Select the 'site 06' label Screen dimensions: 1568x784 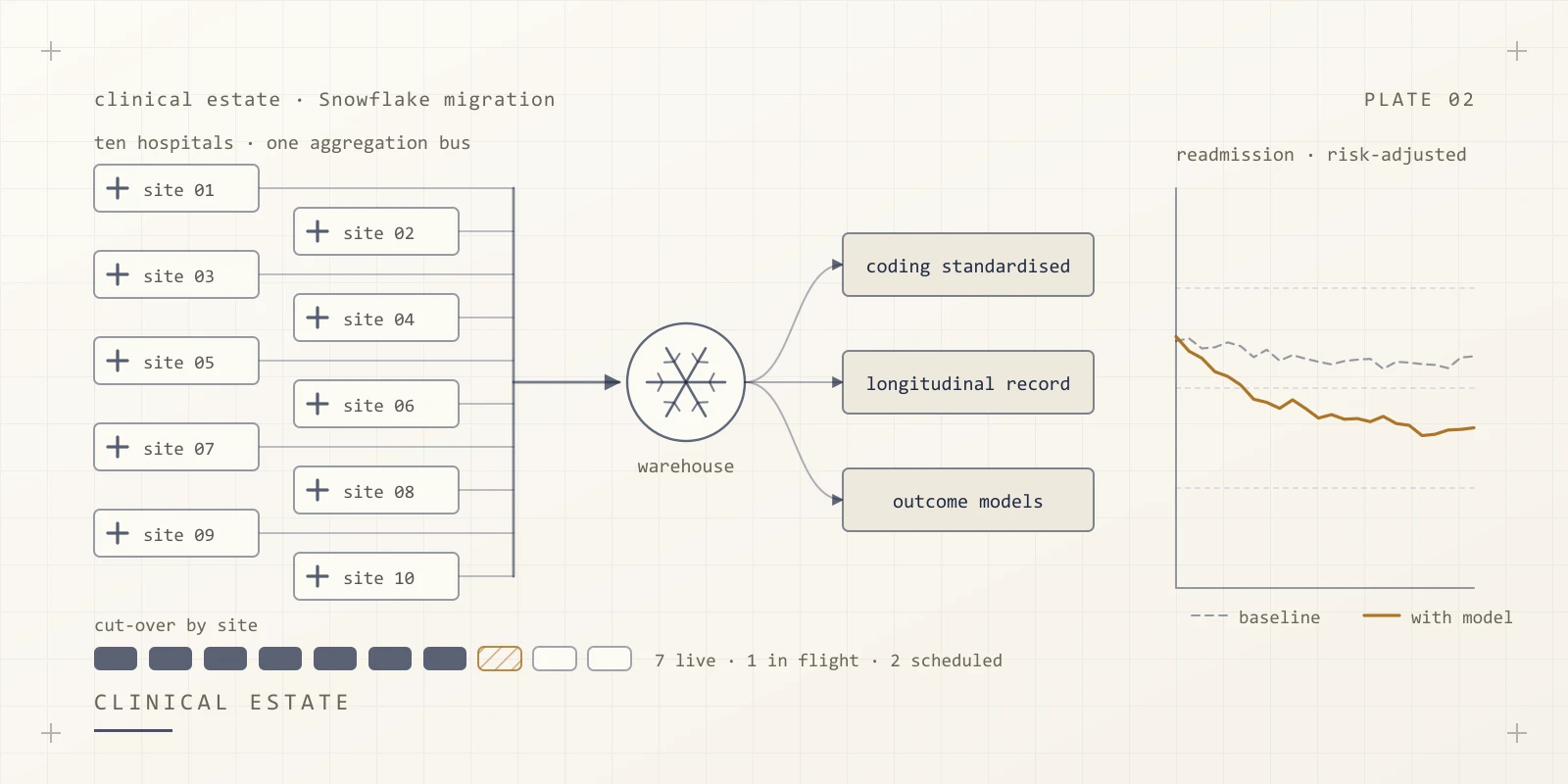click(378, 406)
